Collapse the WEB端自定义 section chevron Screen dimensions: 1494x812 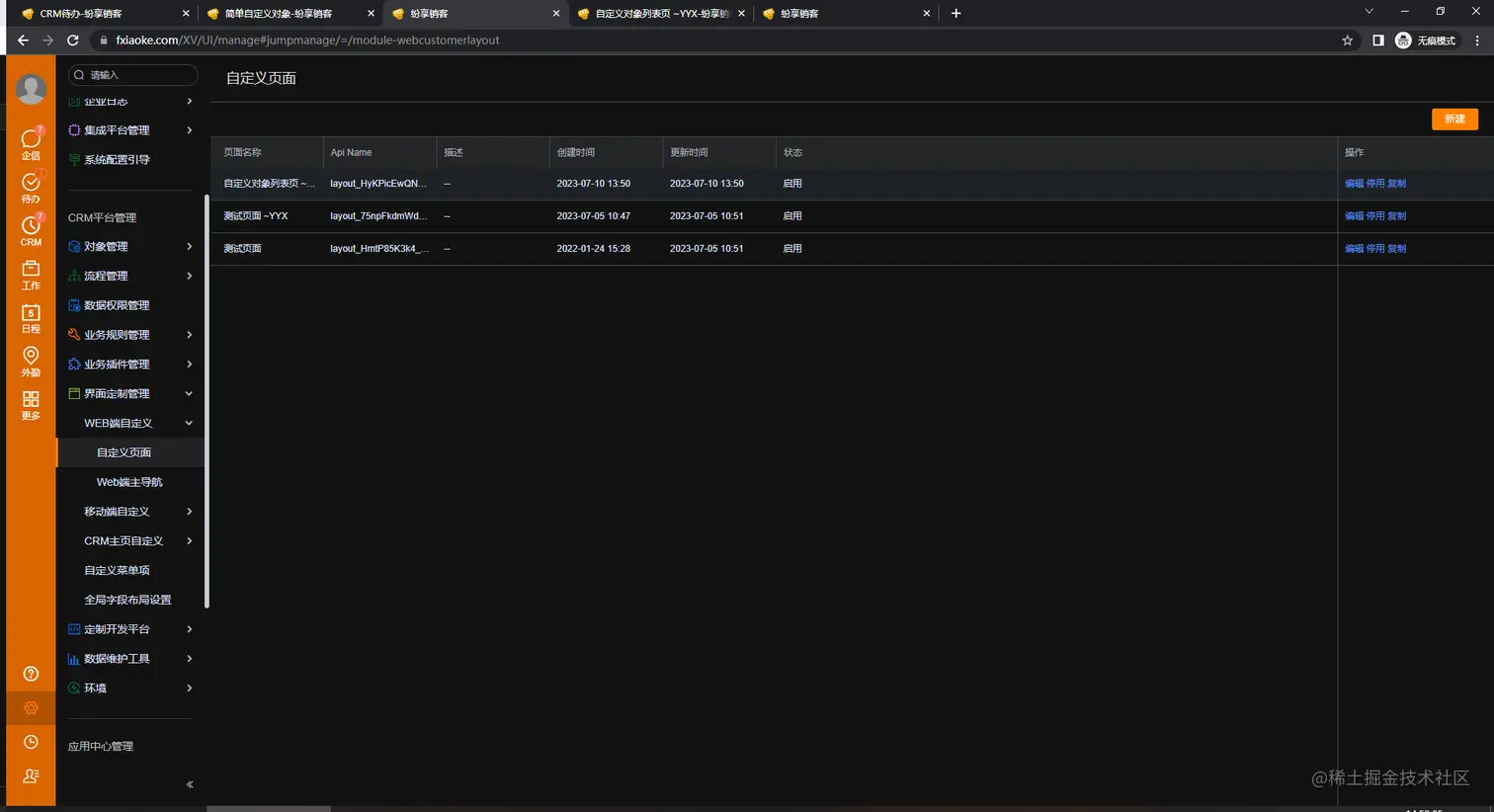pyautogui.click(x=190, y=423)
